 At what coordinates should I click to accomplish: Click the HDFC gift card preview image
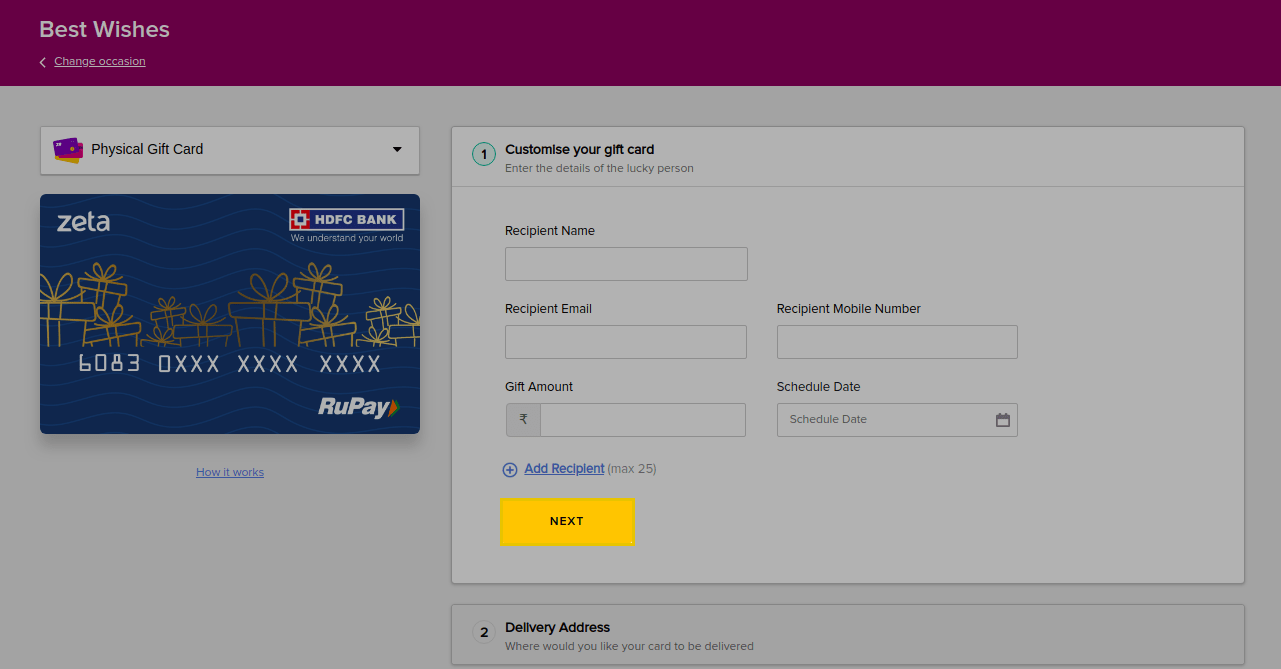(x=230, y=314)
